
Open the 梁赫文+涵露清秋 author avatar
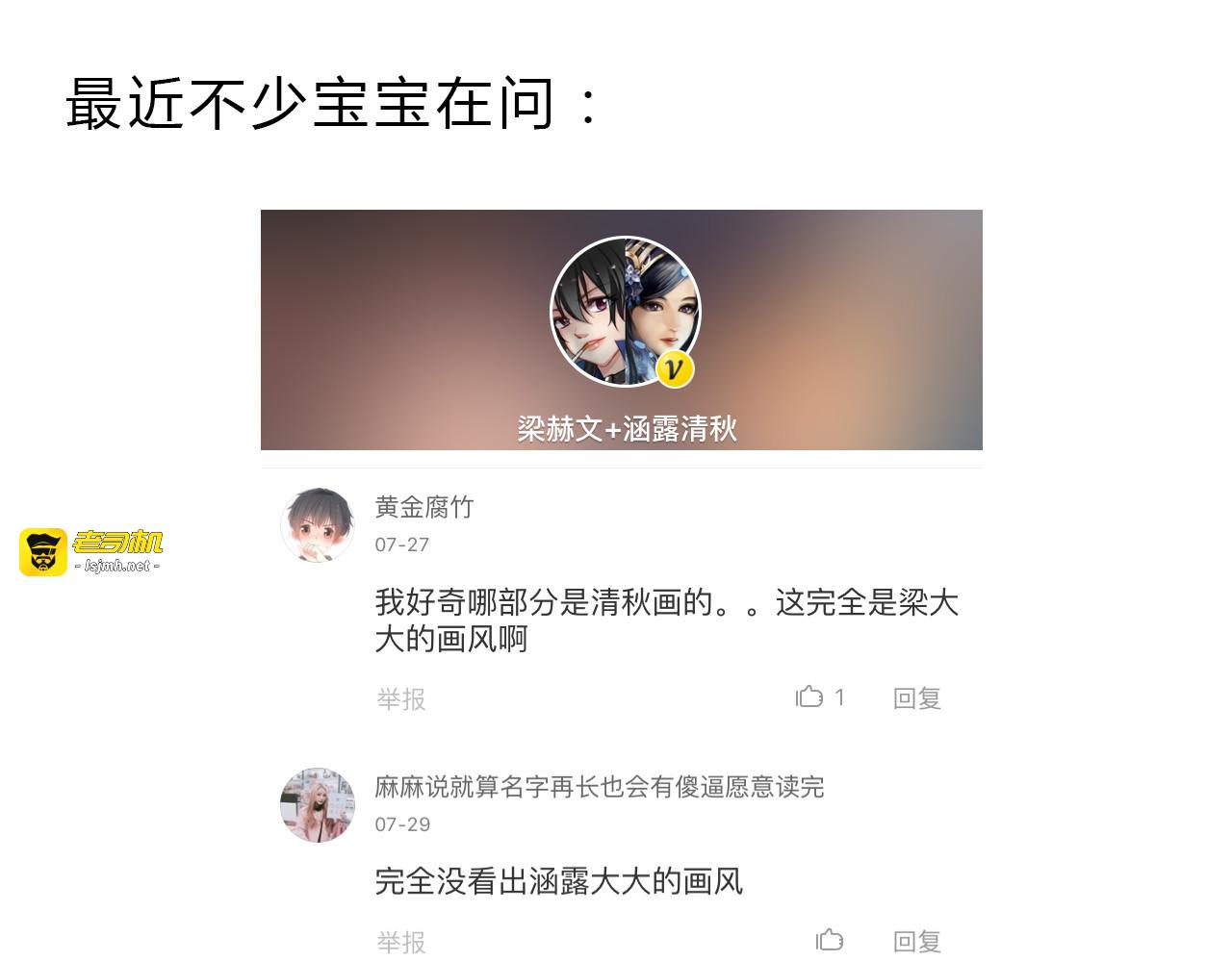coord(626,312)
